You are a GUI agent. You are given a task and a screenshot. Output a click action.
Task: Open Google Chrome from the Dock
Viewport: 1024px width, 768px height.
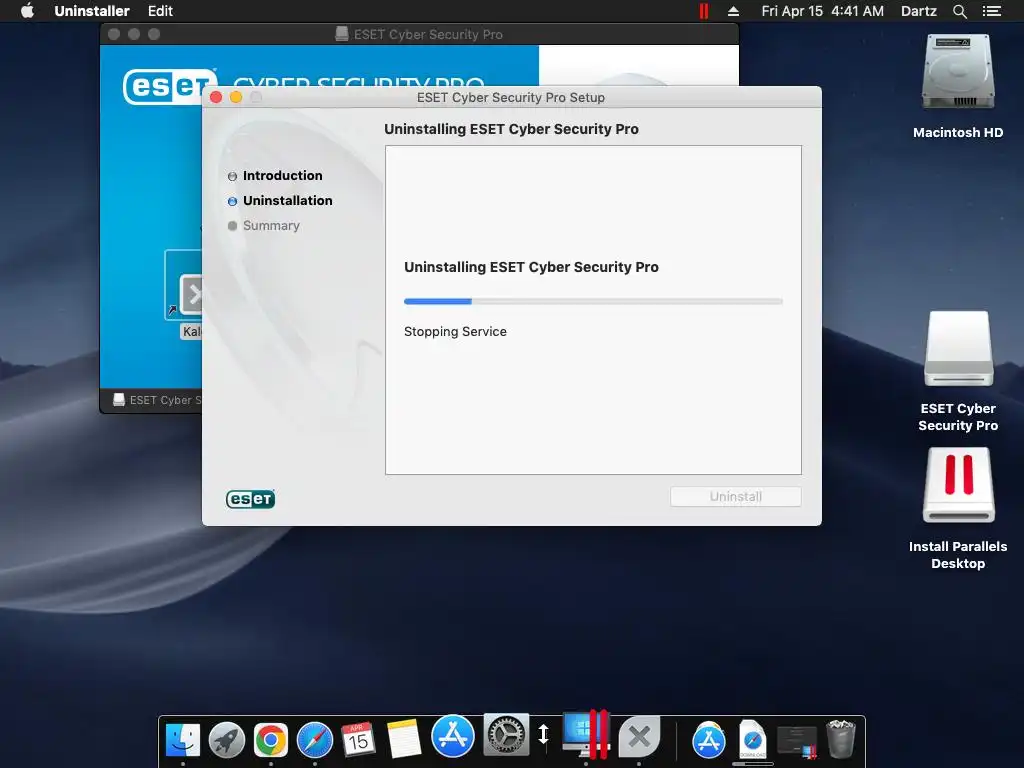(x=270, y=740)
